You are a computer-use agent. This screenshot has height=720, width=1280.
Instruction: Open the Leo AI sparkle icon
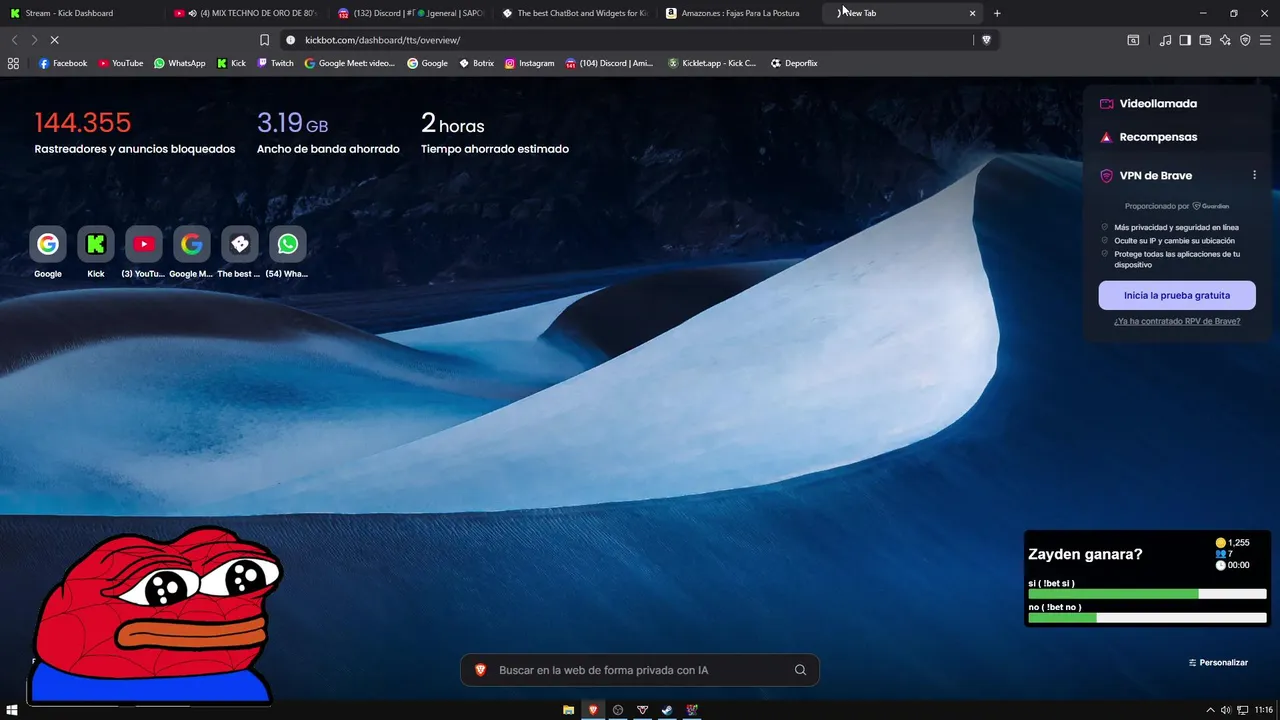[1225, 40]
